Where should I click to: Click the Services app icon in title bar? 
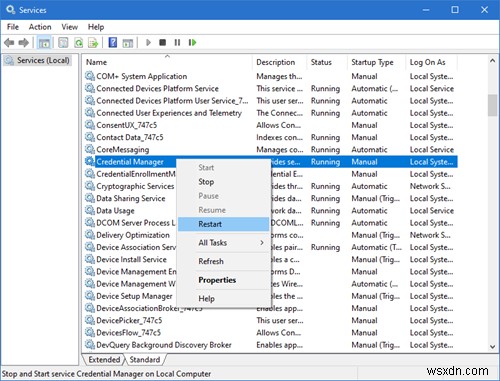click(10, 9)
